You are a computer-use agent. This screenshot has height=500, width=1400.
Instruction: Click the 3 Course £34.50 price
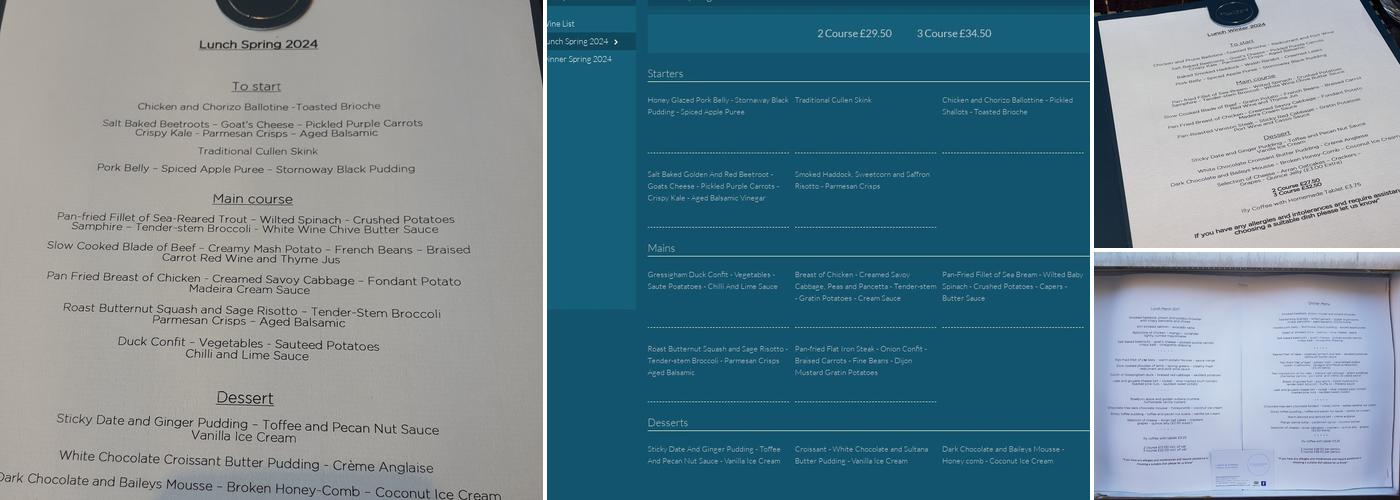coord(954,33)
